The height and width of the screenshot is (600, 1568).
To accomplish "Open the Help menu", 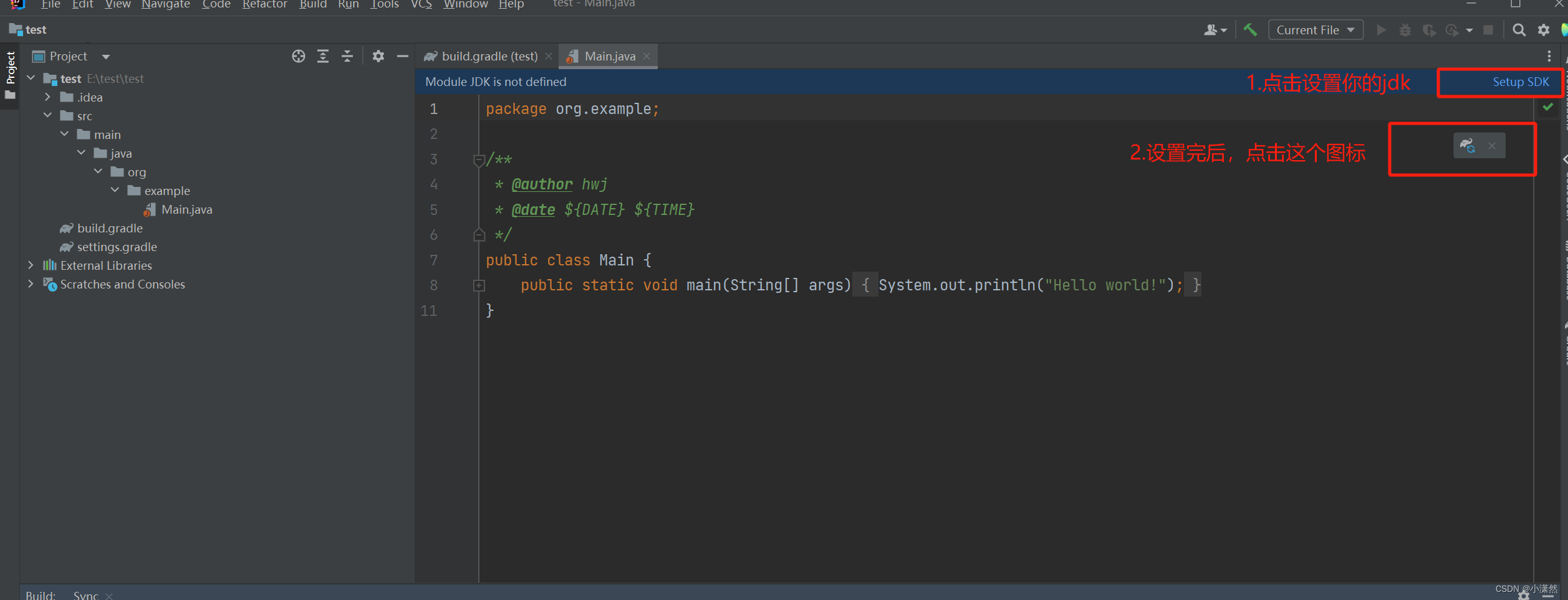I will coord(511,4).
